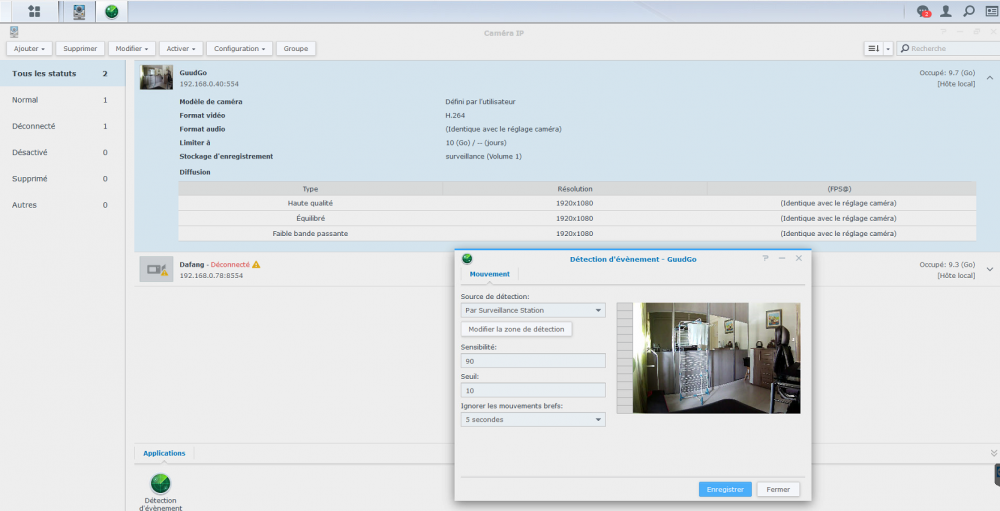Click the DSM search magnifier icon
This screenshot has width=1000, height=511.
tap(968, 11)
